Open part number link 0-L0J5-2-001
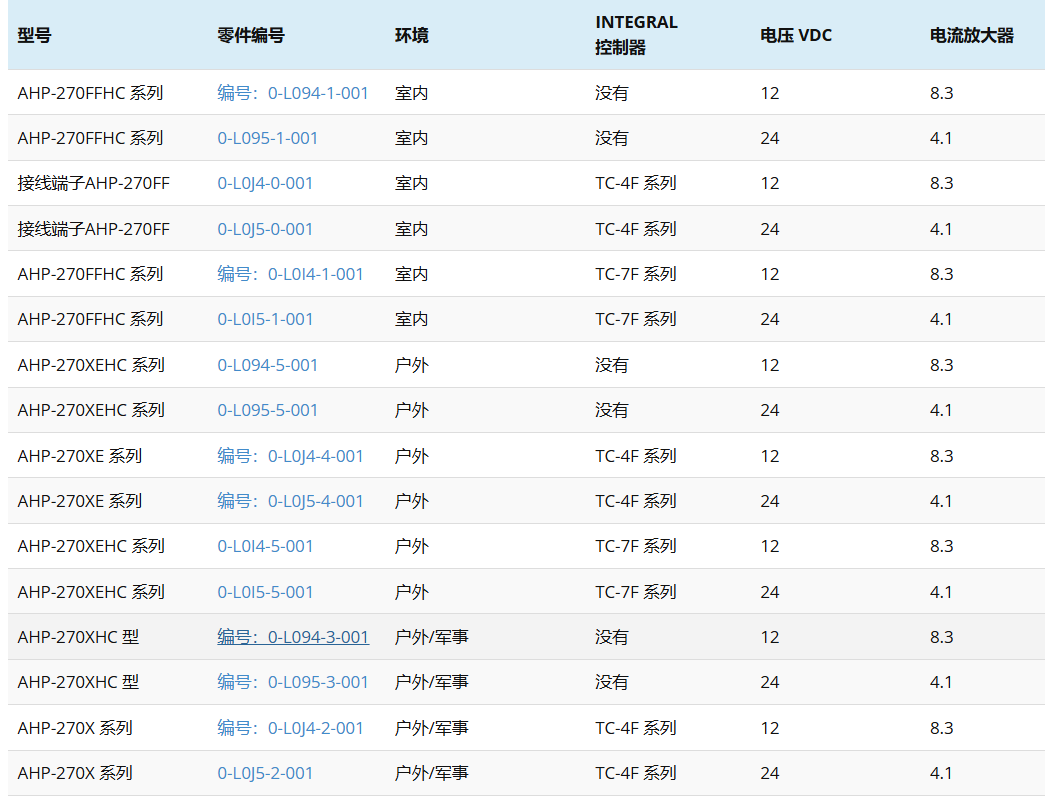The height and width of the screenshot is (797, 1045). pyautogui.click(x=265, y=773)
